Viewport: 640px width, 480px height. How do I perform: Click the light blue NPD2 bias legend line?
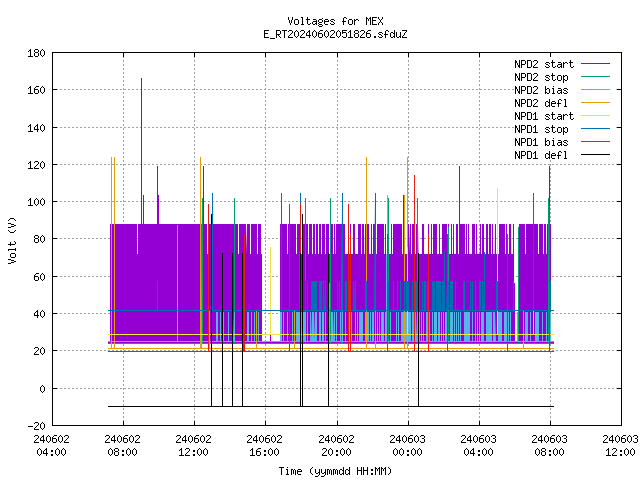click(x=595, y=90)
